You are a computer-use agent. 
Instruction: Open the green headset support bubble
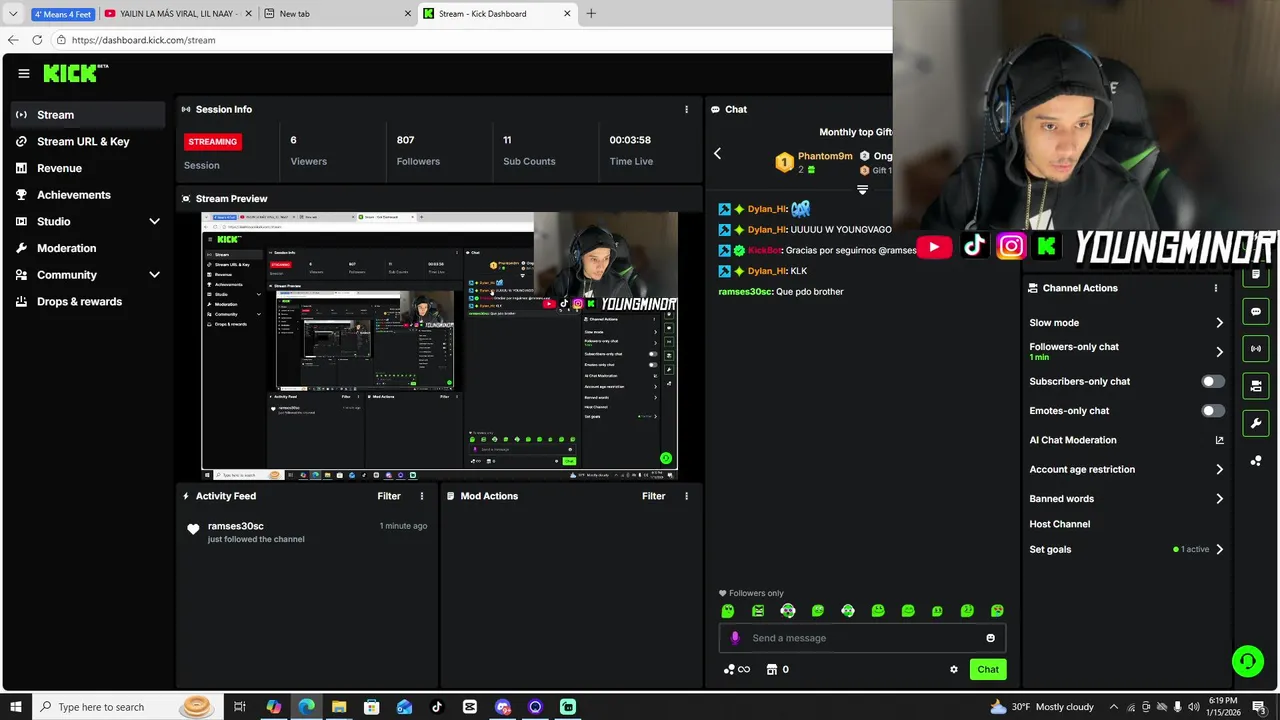pyautogui.click(x=1248, y=661)
